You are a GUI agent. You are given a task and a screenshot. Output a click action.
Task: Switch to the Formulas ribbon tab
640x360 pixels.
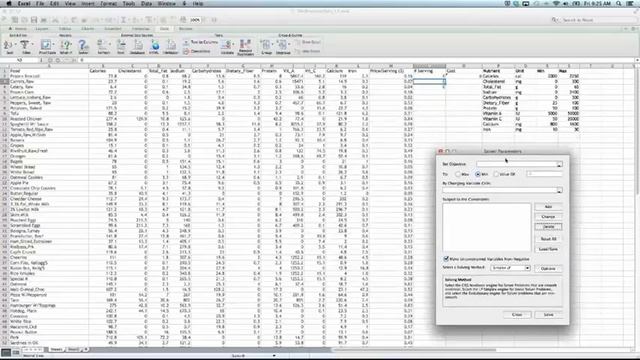[x=140, y=29]
